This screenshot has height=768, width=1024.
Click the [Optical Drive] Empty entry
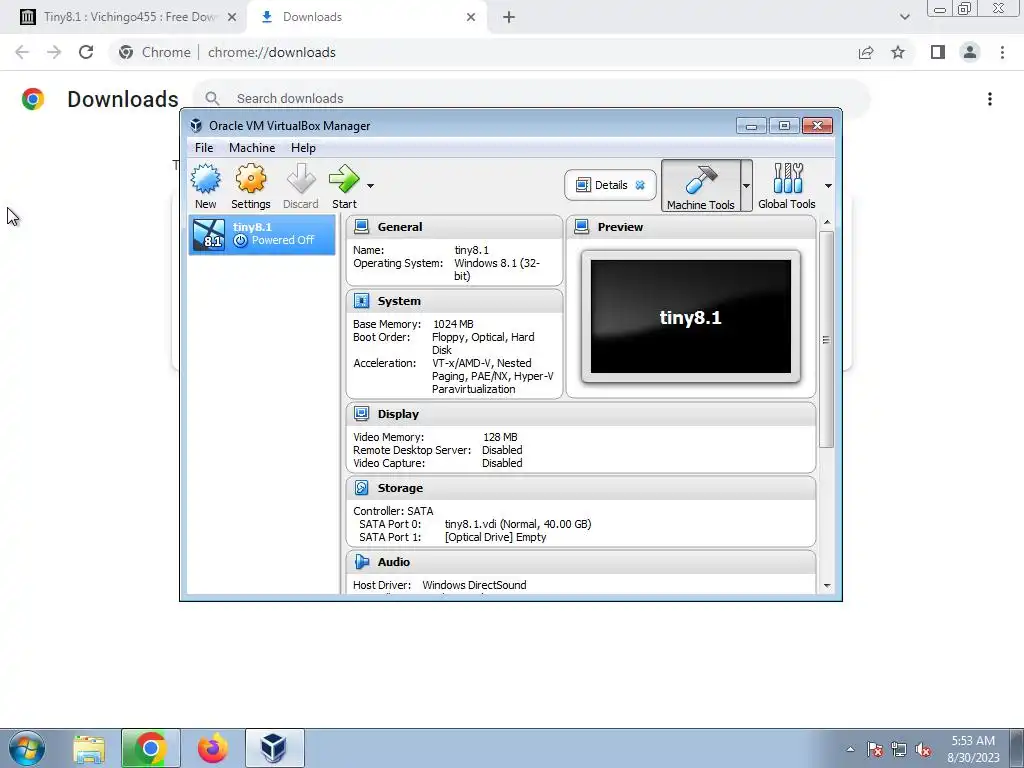tap(496, 537)
